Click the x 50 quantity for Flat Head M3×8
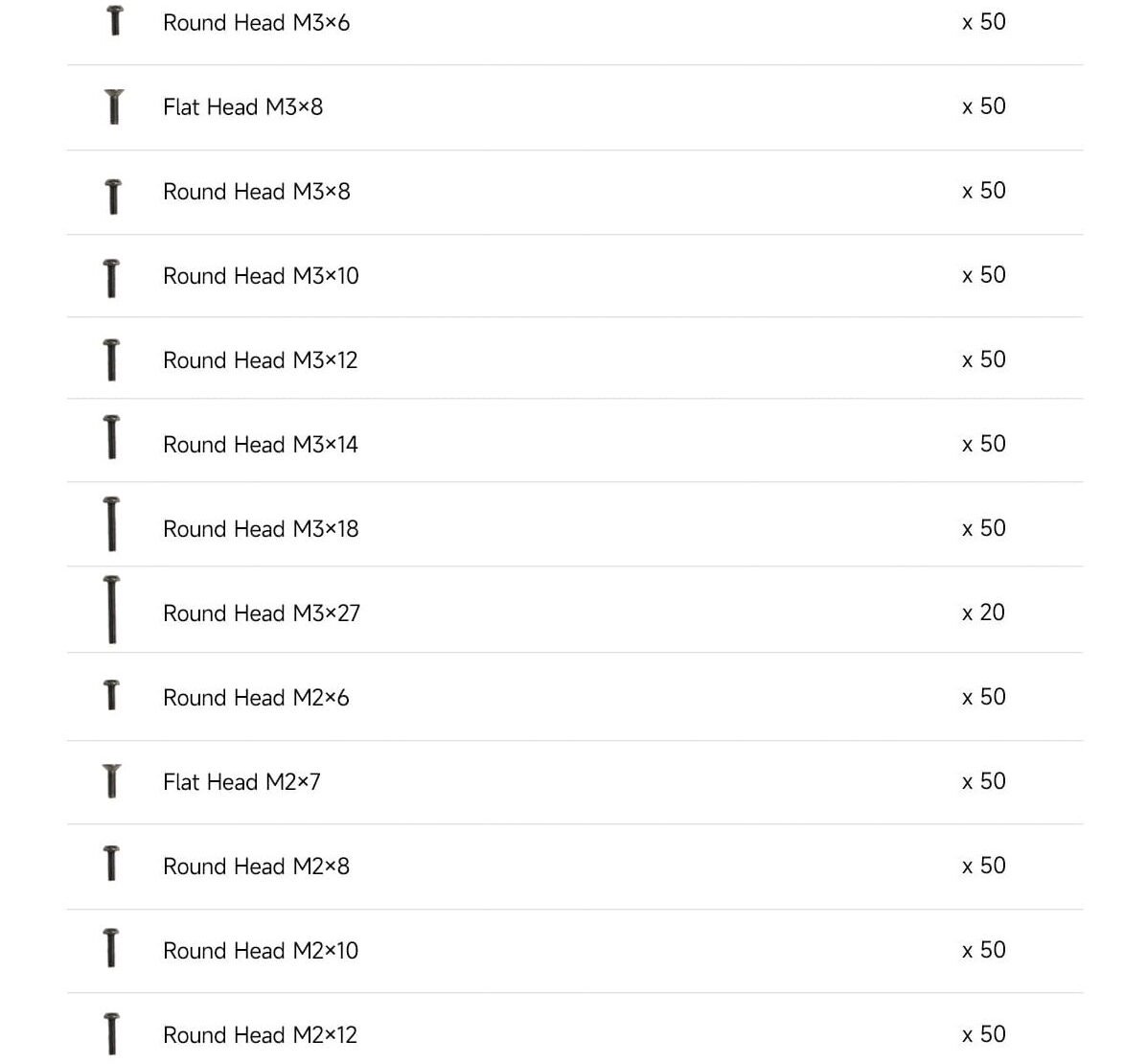This screenshot has height=1064, width=1147. coord(983,106)
